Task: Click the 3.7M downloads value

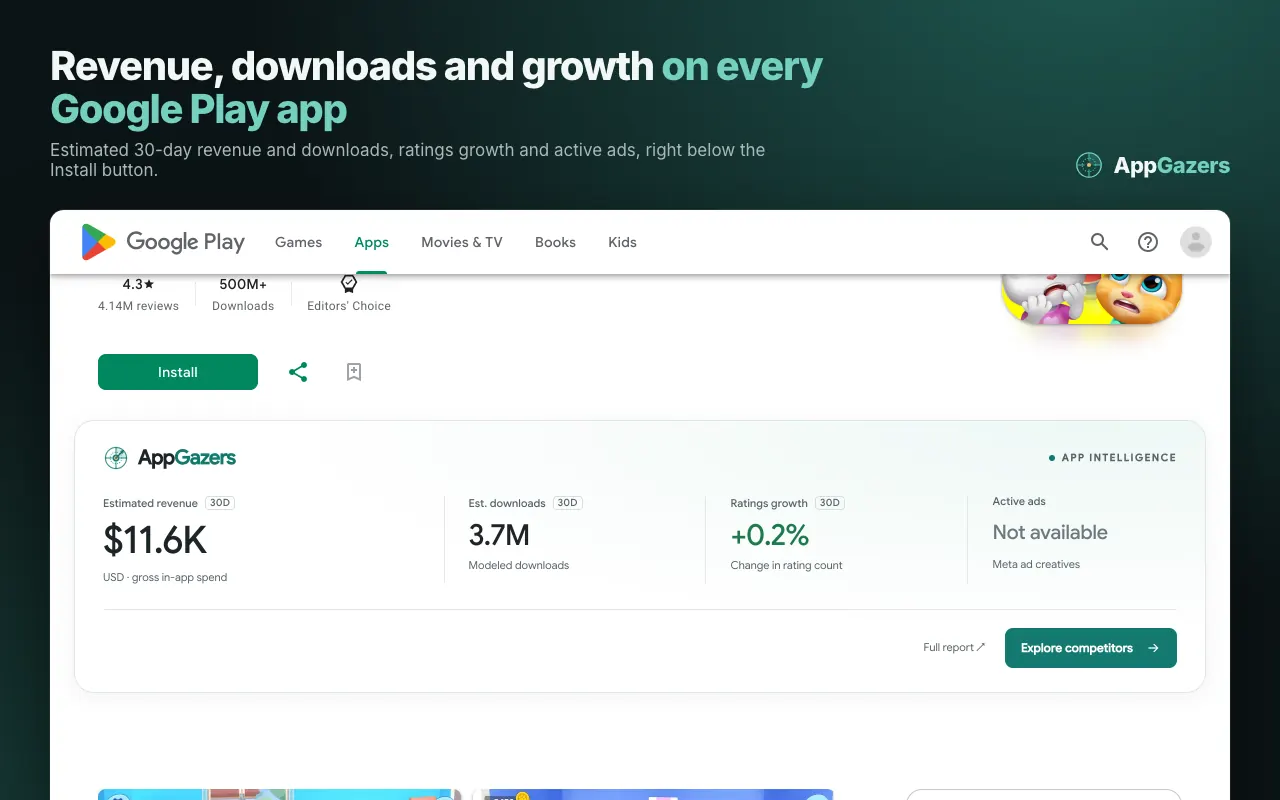Action: 499,535
